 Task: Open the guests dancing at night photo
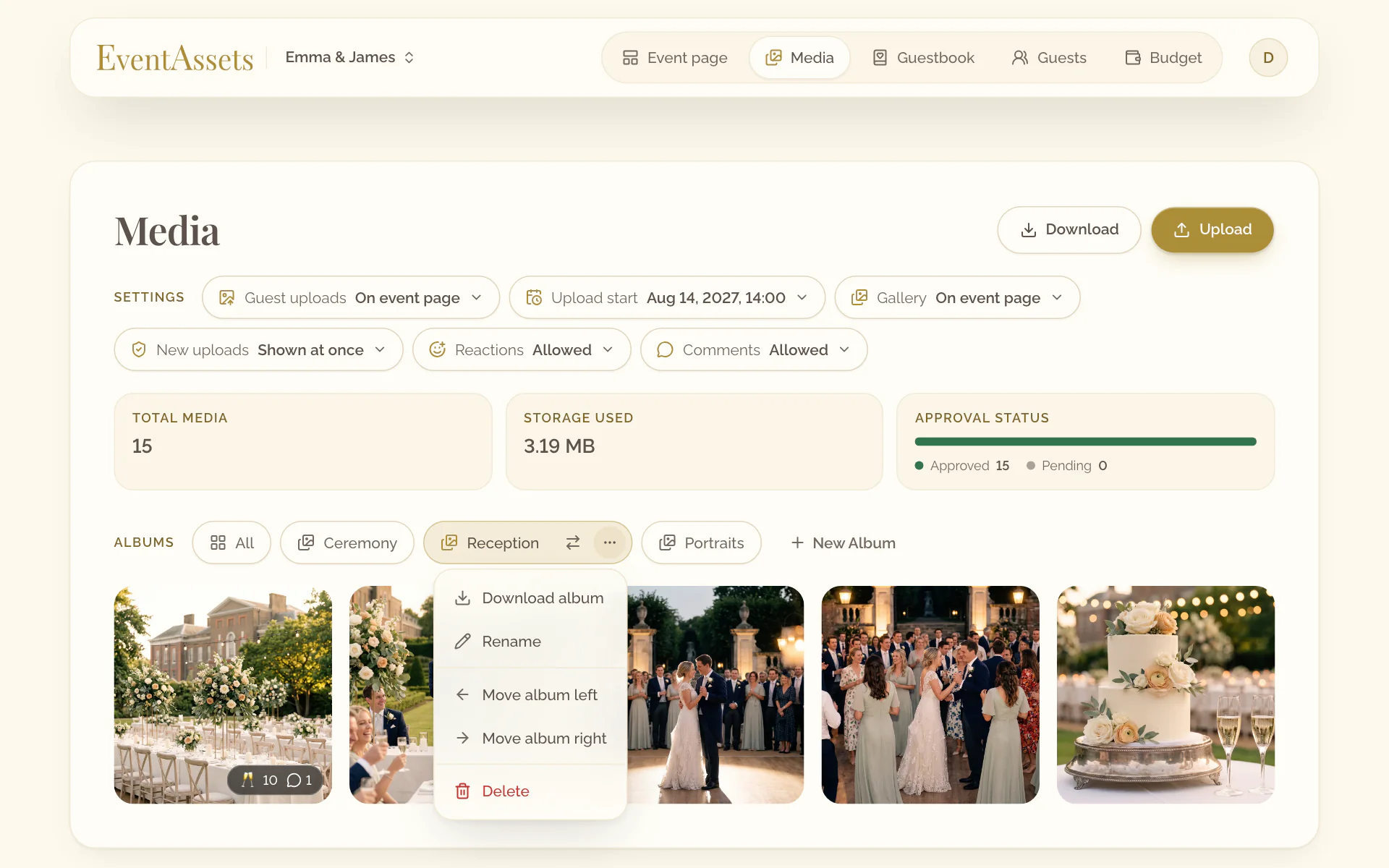click(930, 694)
